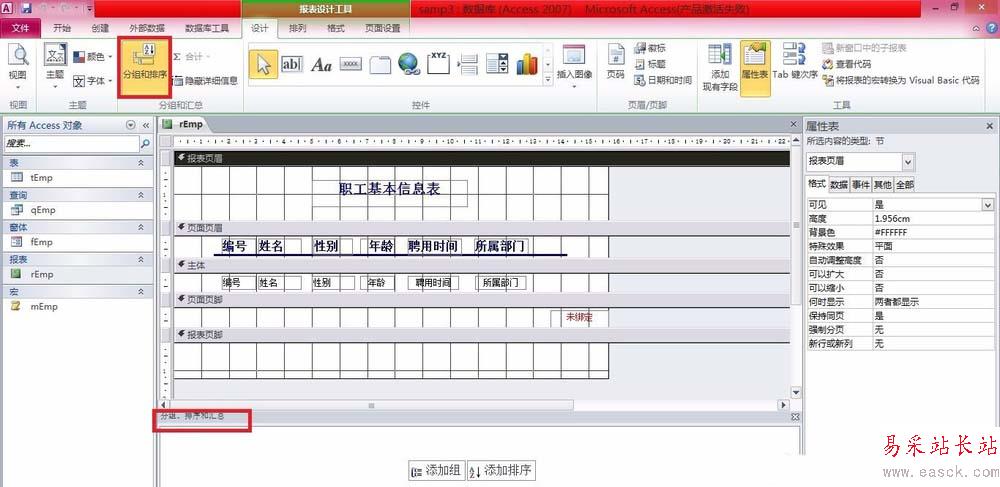Select the Tab control icon

click(x=379, y=64)
